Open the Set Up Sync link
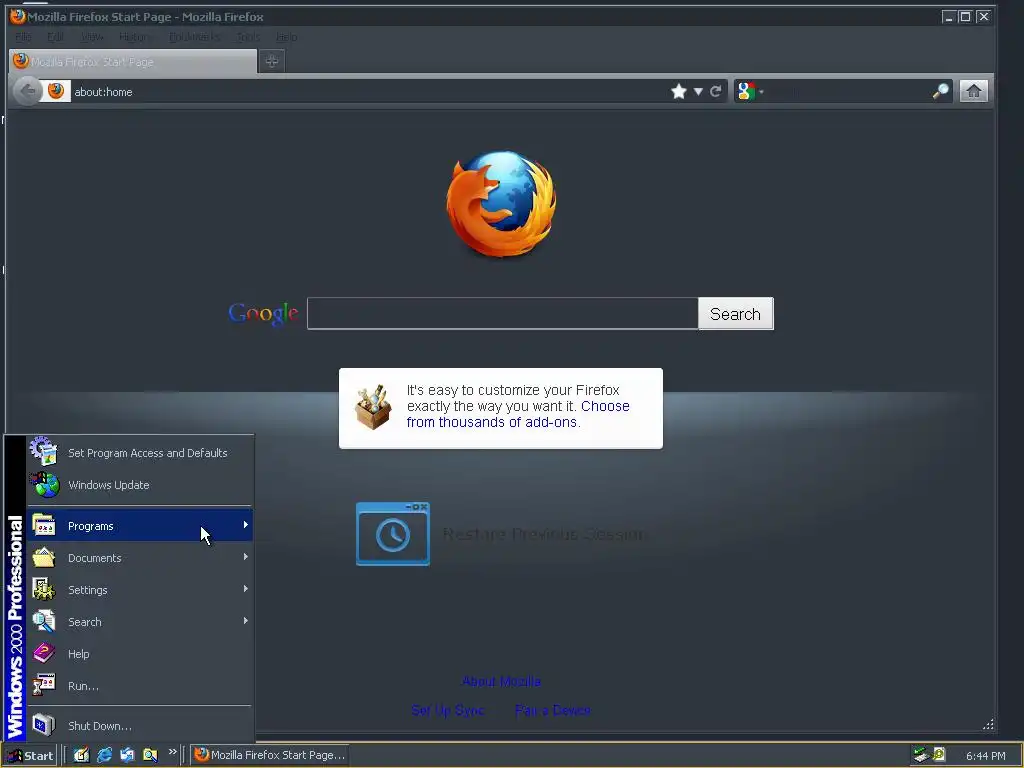Image resolution: width=1024 pixels, height=768 pixels. click(x=448, y=710)
